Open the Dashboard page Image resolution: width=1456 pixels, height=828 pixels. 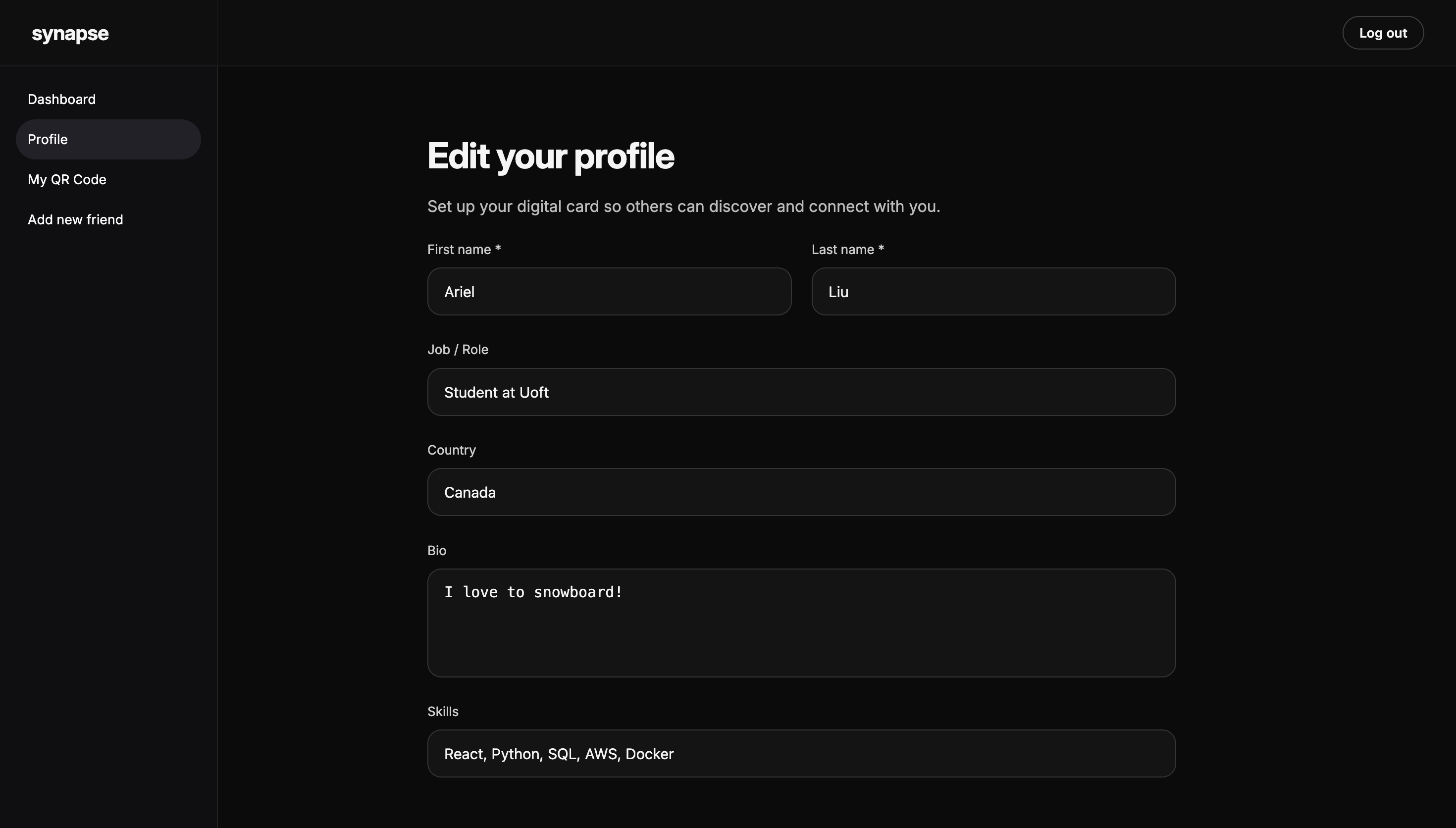[61, 100]
